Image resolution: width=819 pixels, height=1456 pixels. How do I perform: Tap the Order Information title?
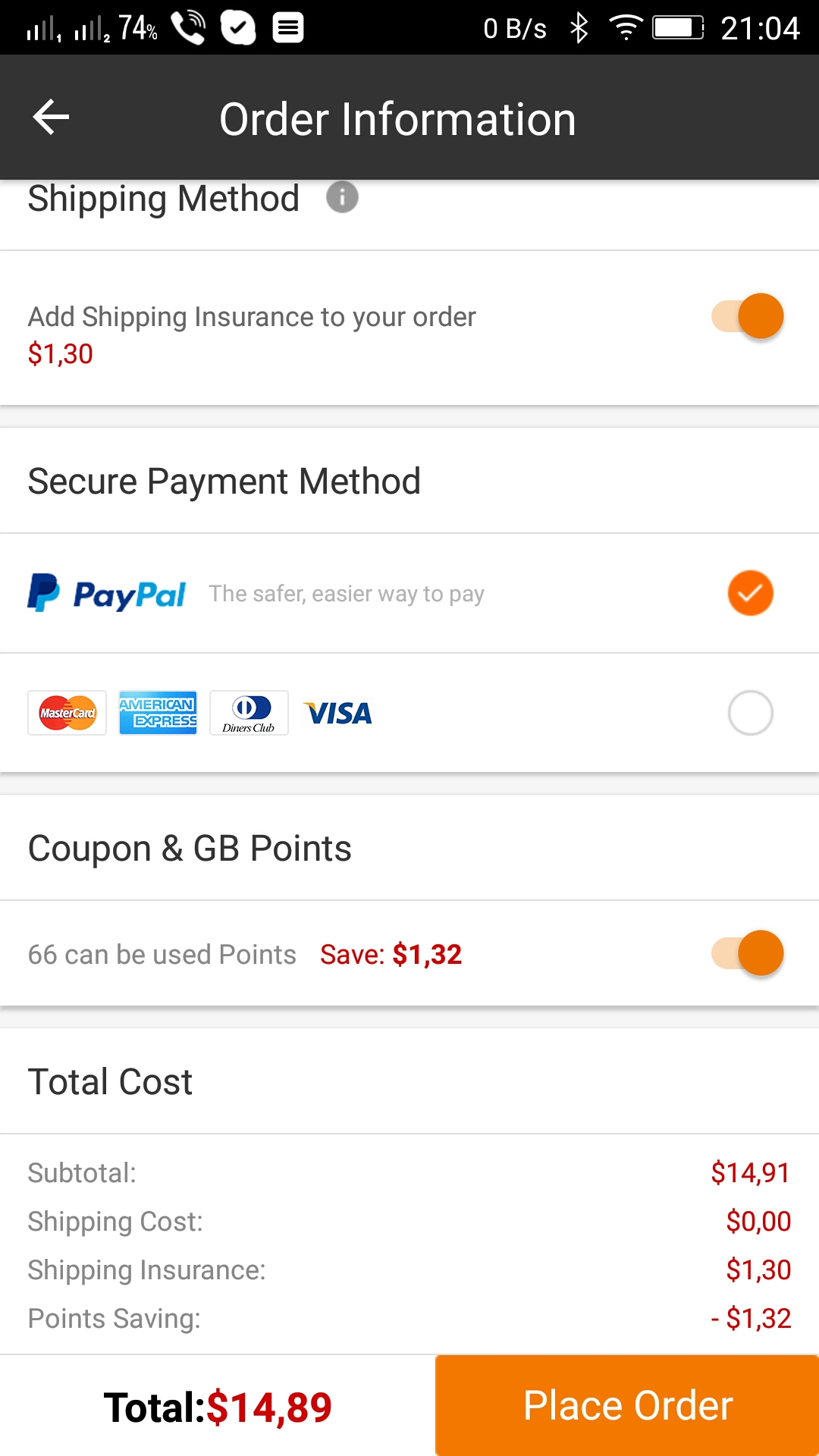pyautogui.click(x=397, y=119)
